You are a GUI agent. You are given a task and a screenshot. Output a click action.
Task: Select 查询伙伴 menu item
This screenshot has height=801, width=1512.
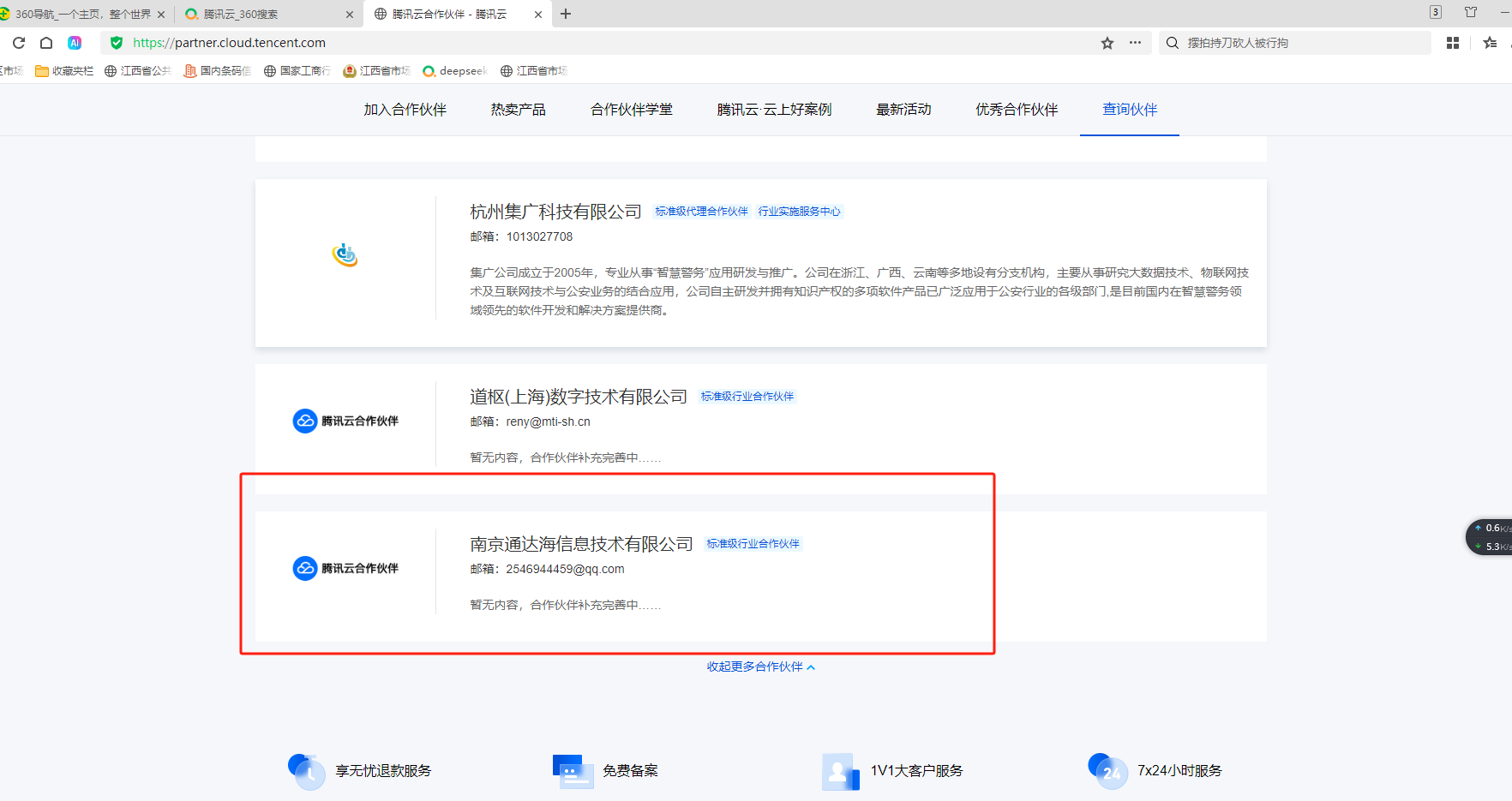(1130, 110)
